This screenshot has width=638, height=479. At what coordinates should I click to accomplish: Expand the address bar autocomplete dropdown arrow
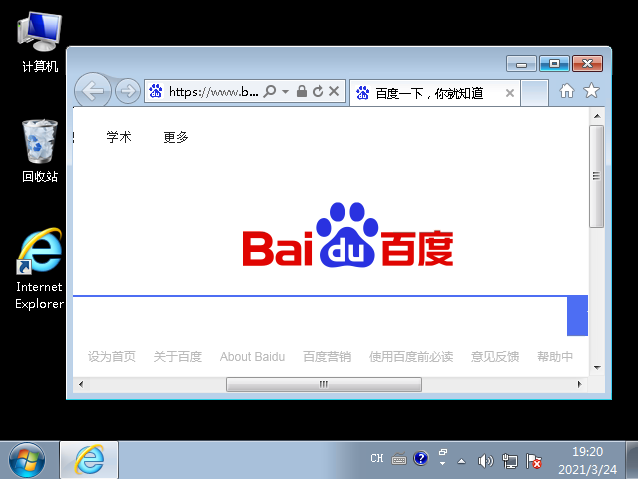(286, 92)
